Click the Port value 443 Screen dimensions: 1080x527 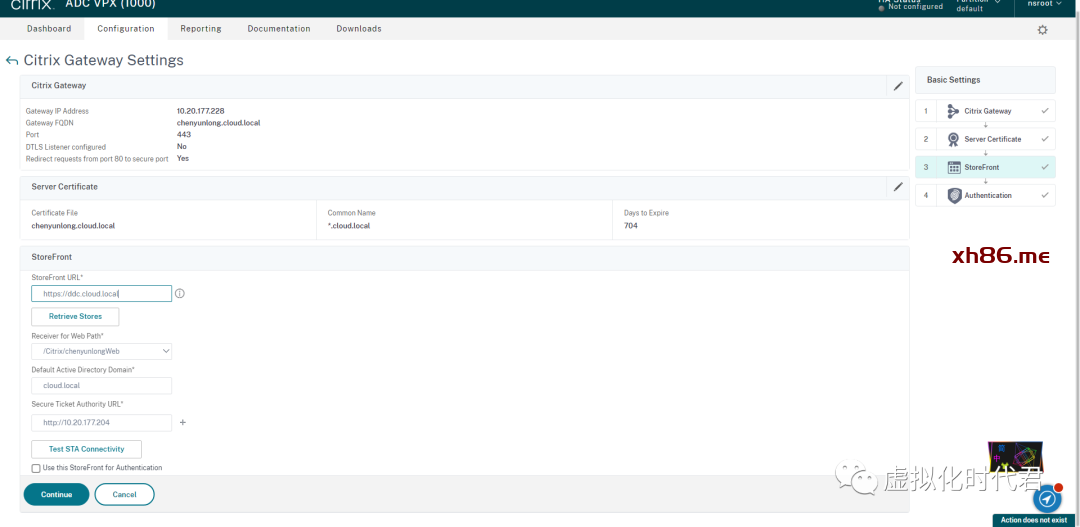click(x=184, y=134)
